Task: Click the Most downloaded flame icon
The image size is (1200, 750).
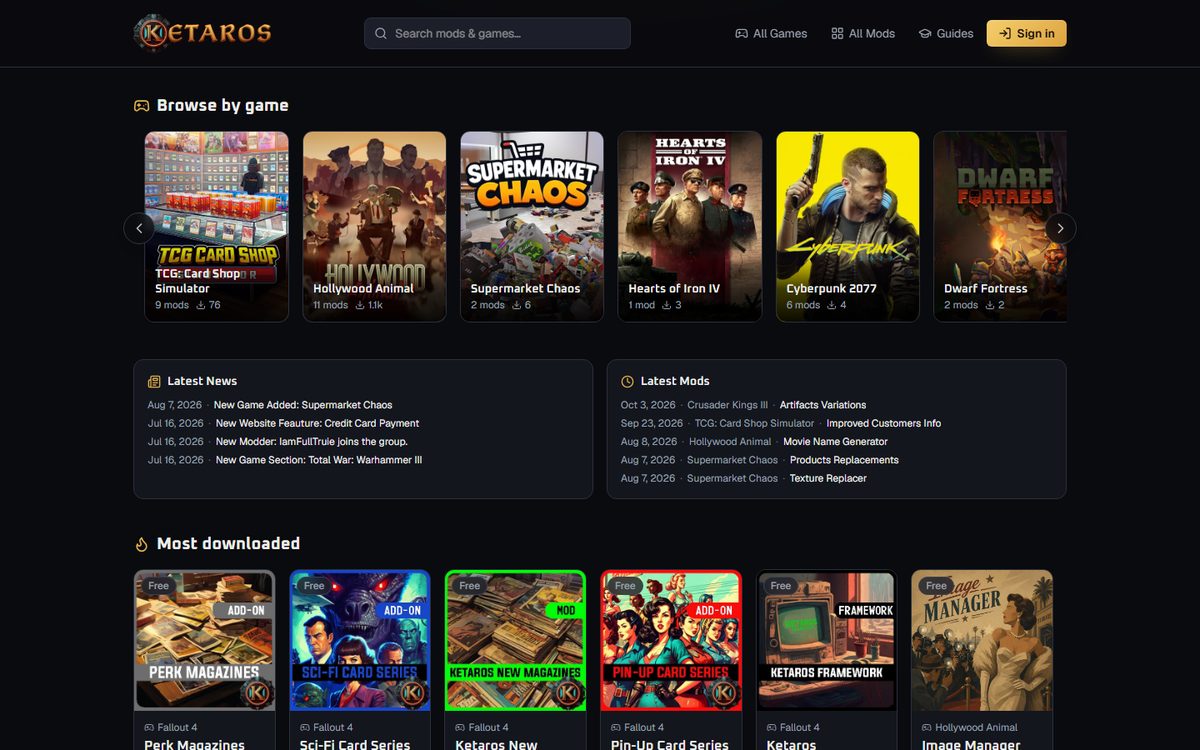Action: tap(141, 544)
